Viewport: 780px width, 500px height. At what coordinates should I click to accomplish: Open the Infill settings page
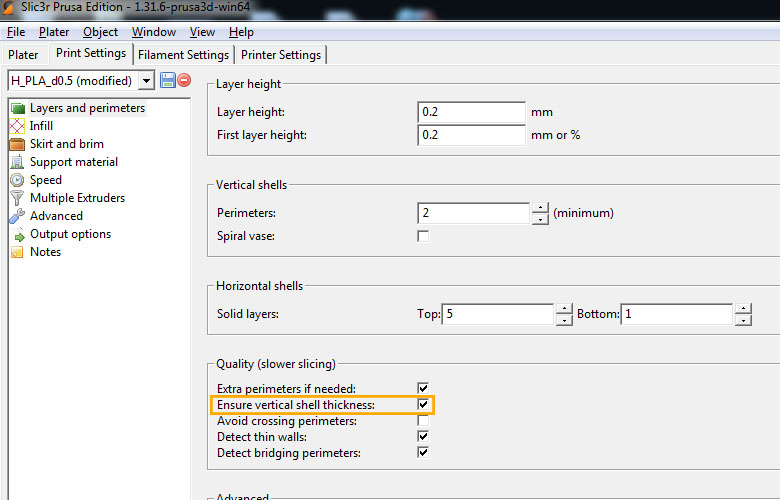(x=41, y=126)
